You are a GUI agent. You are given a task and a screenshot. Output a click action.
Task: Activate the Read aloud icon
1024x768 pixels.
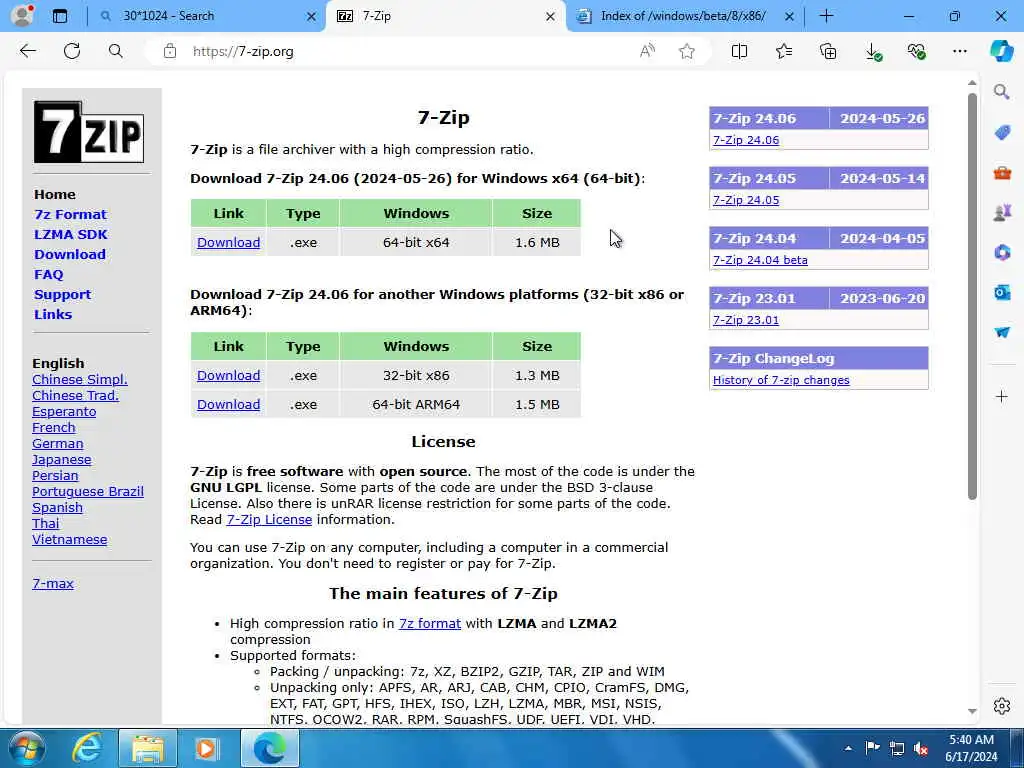(647, 51)
